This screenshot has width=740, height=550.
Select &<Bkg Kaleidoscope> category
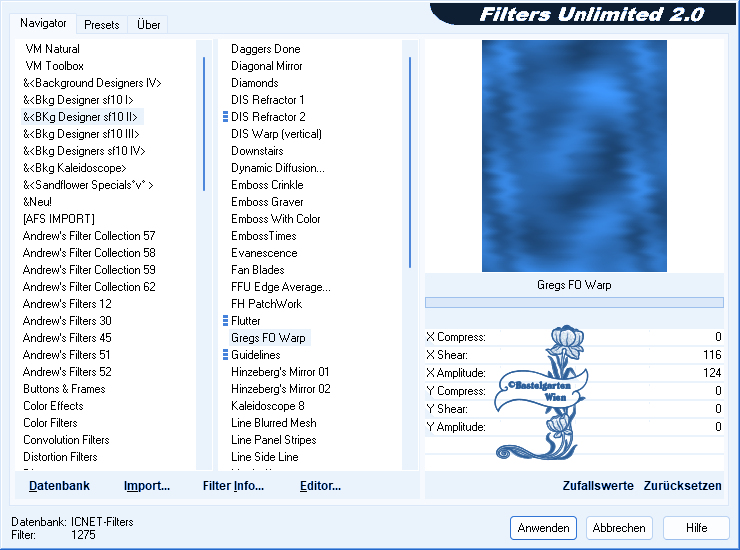(75, 168)
